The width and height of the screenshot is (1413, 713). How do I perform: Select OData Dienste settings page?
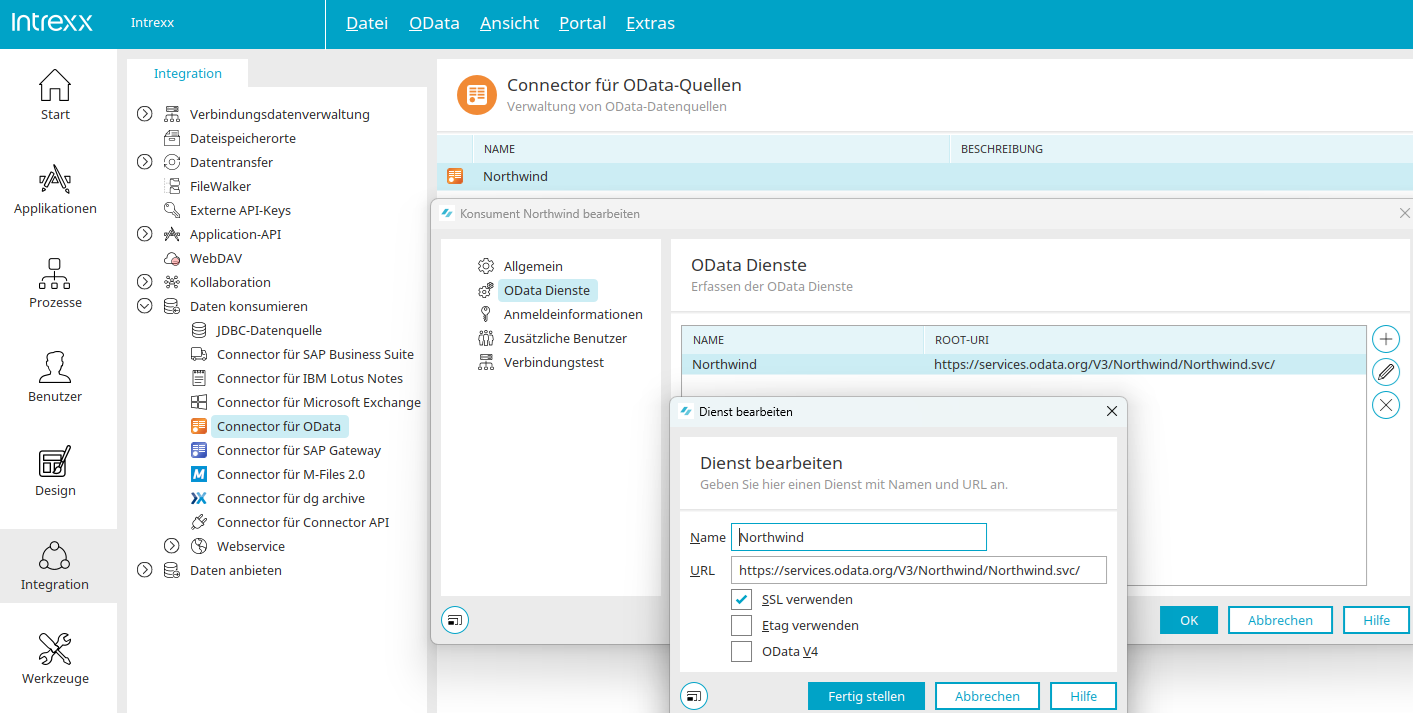[547, 290]
